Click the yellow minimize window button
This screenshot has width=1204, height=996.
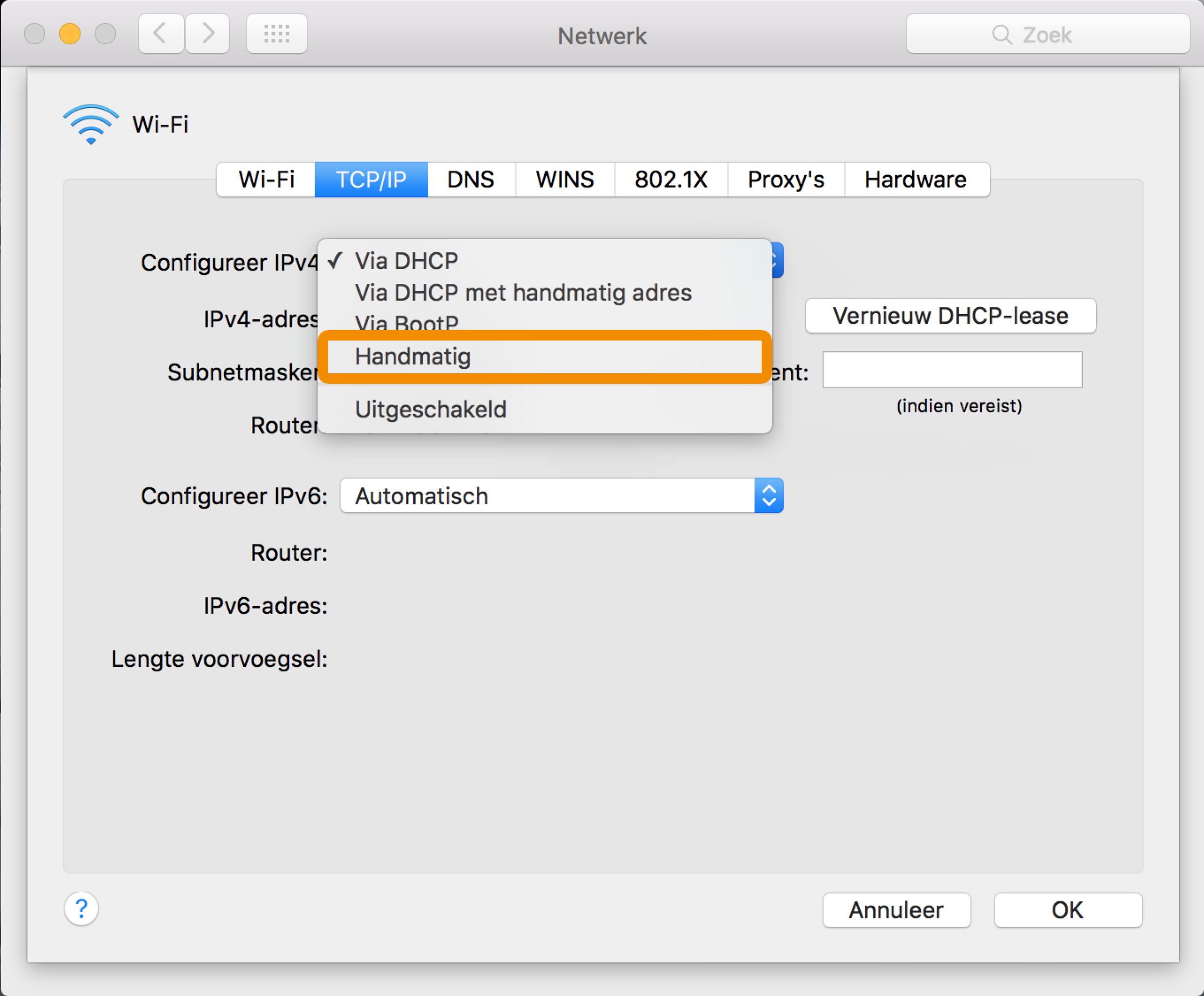click(x=70, y=34)
